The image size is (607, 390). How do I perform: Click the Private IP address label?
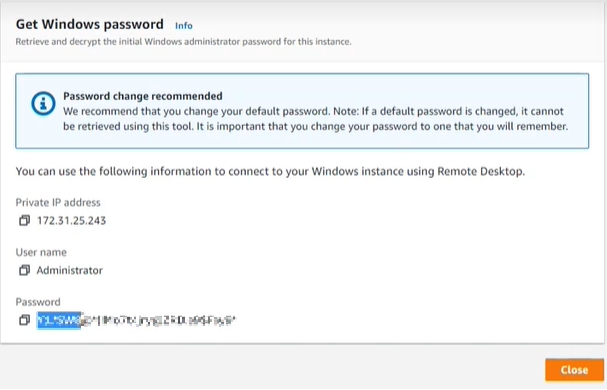pyautogui.click(x=58, y=203)
